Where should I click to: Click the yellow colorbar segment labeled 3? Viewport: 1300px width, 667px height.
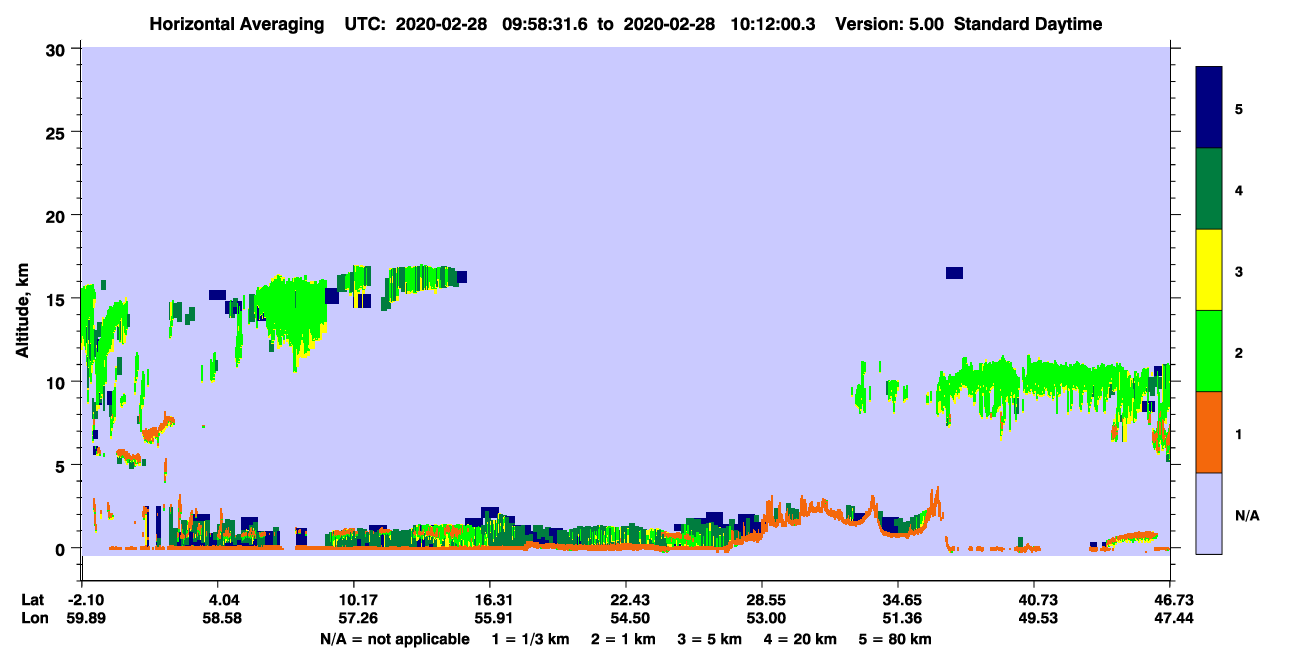click(1209, 270)
